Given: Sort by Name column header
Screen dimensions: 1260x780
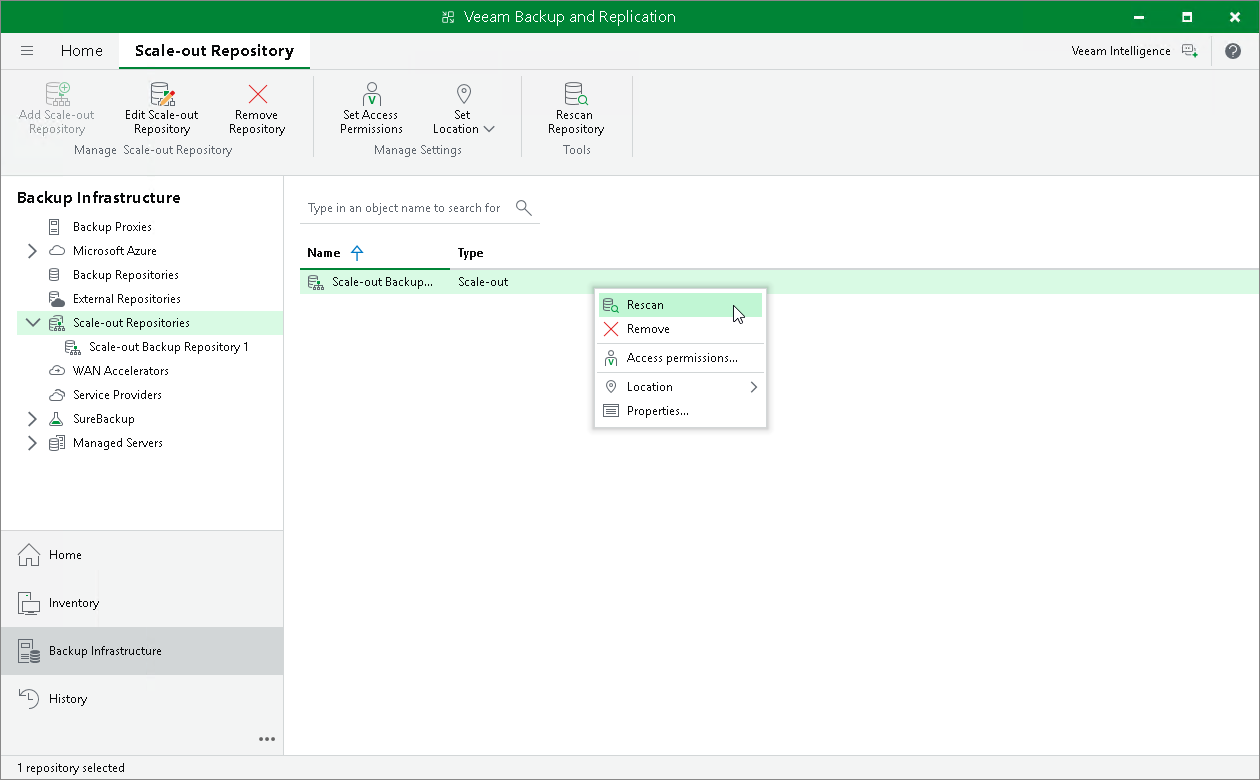Looking at the screenshot, I should click(x=324, y=253).
